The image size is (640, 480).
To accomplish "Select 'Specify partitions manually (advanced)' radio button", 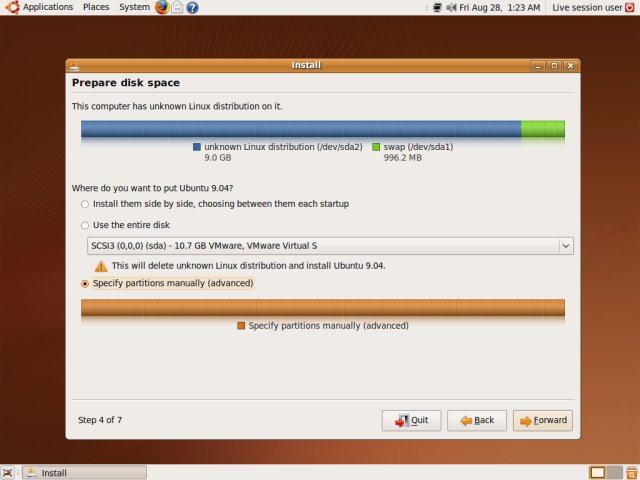I will click(x=85, y=284).
